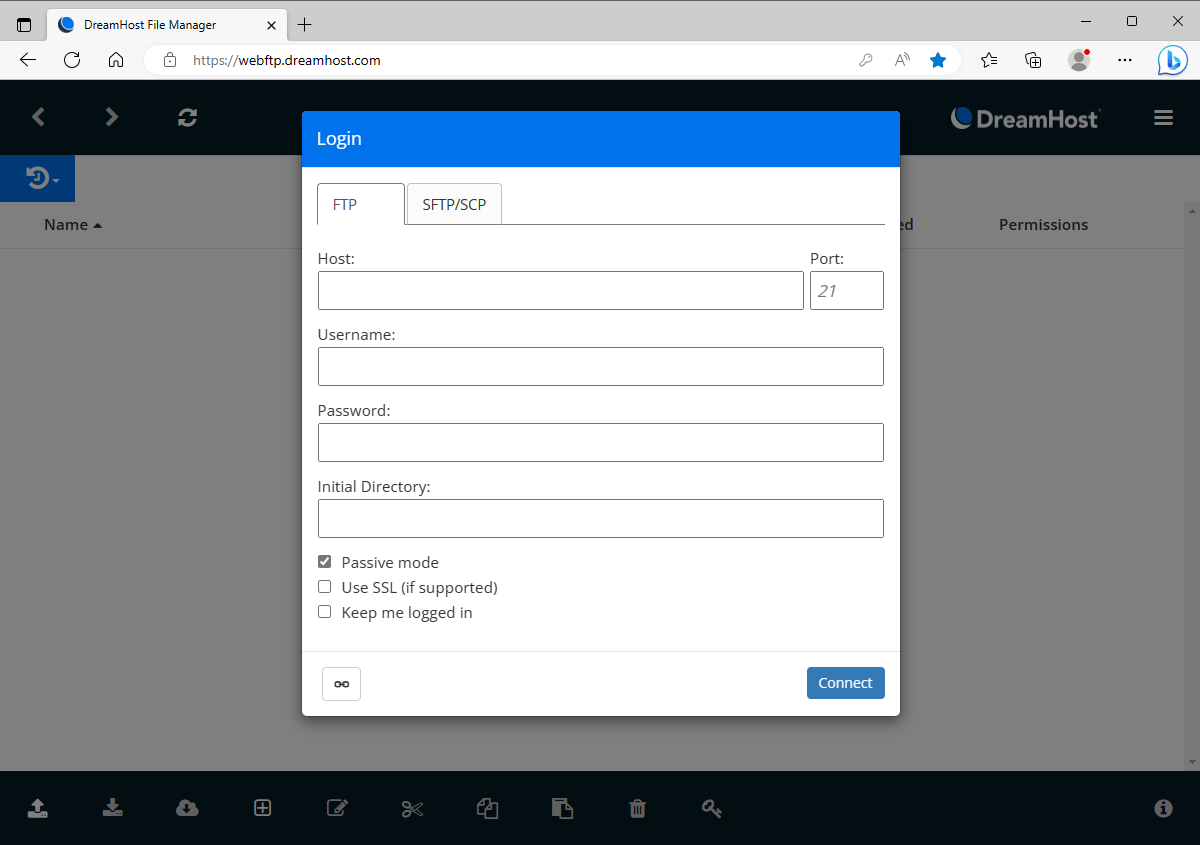Focus the Host input field

(x=561, y=291)
